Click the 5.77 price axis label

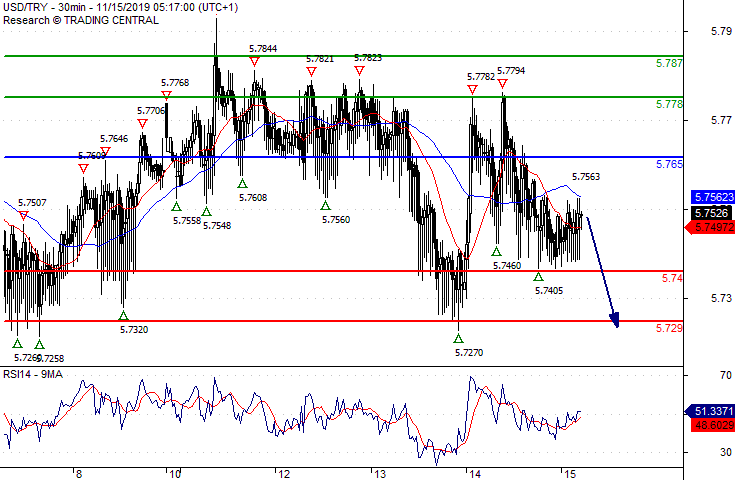tap(721, 120)
